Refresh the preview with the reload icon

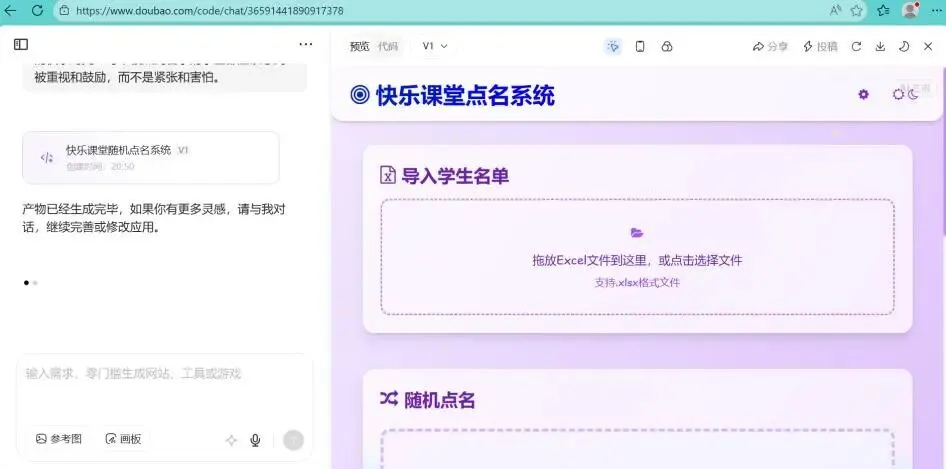point(856,46)
